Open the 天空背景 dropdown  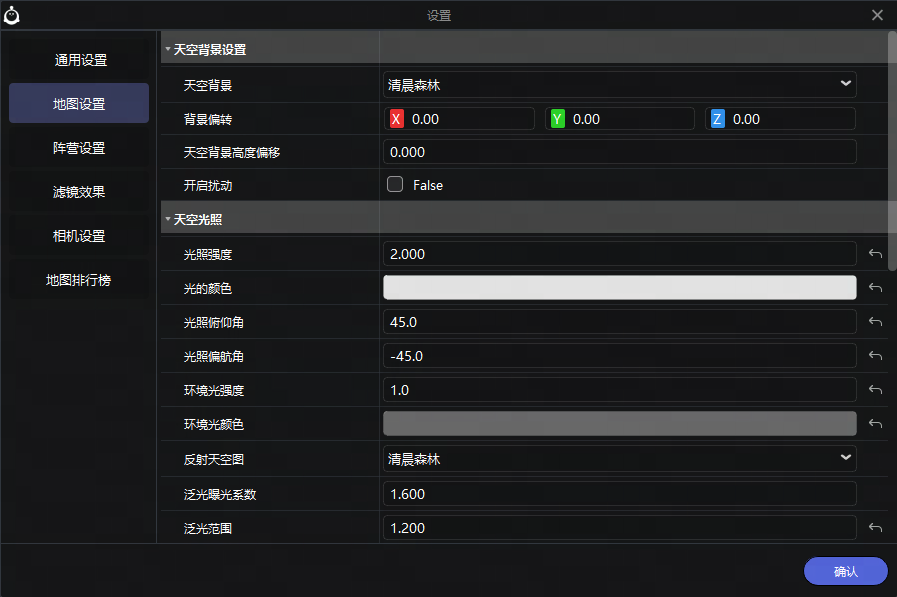[620, 85]
